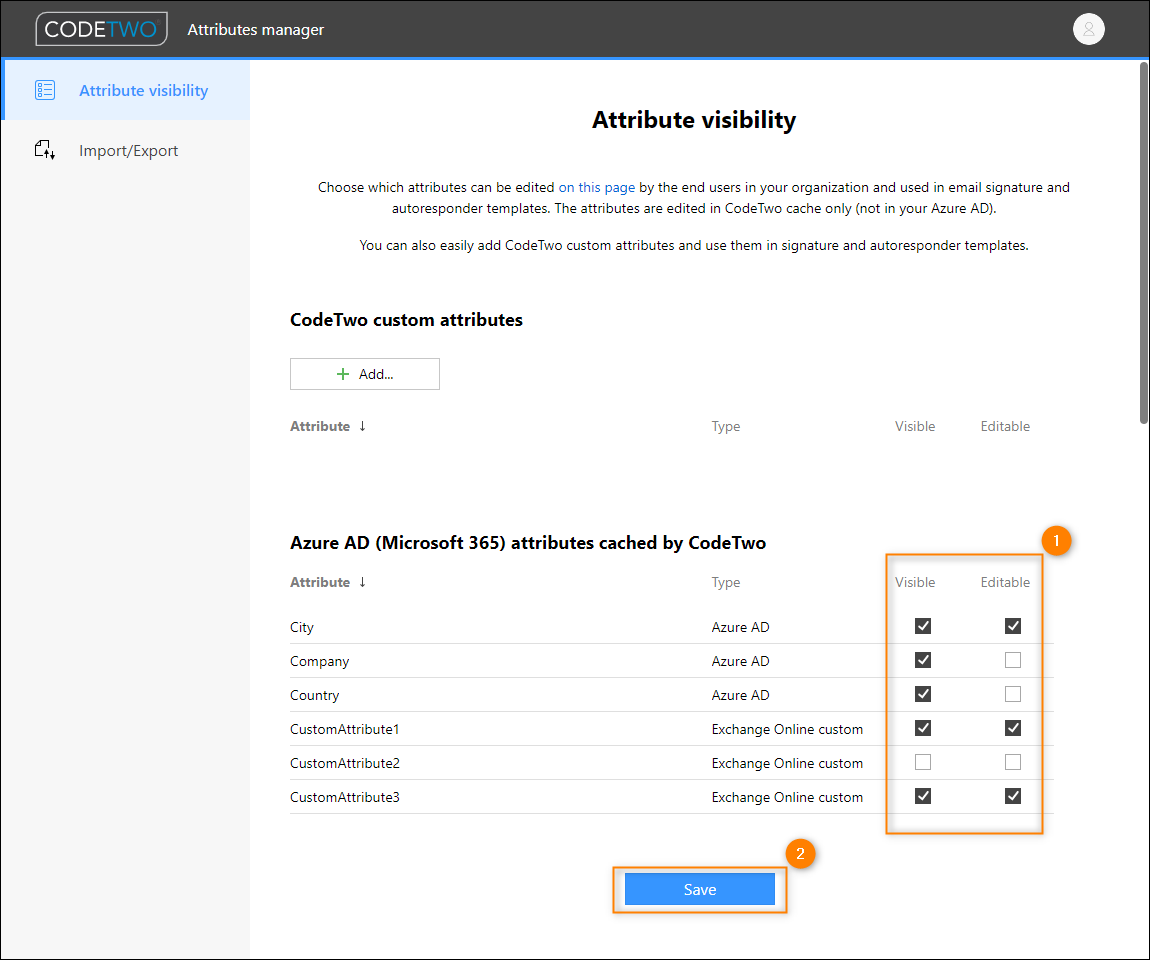Uncheck Visible for Country
The width and height of the screenshot is (1150, 960).
click(923, 694)
